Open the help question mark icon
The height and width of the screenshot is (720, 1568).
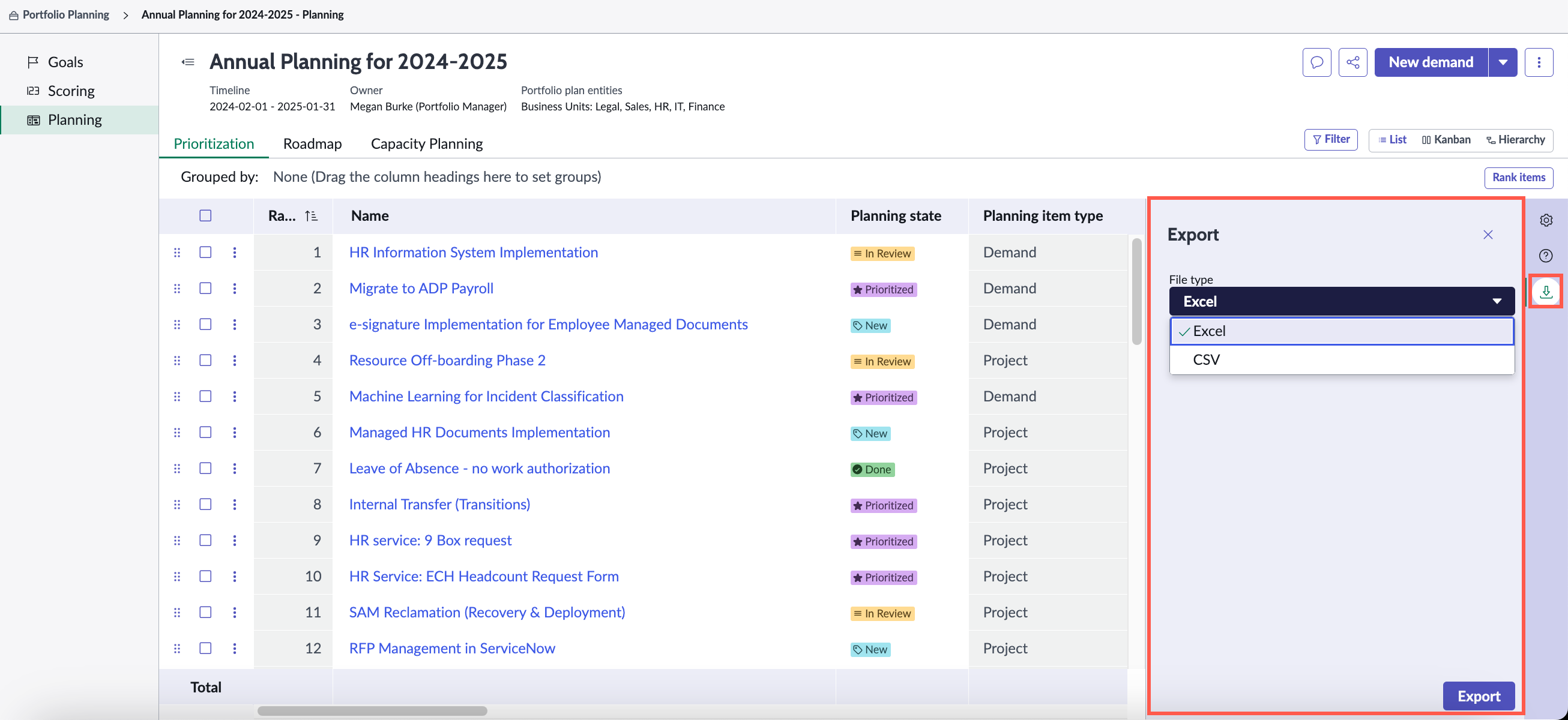click(1546, 256)
